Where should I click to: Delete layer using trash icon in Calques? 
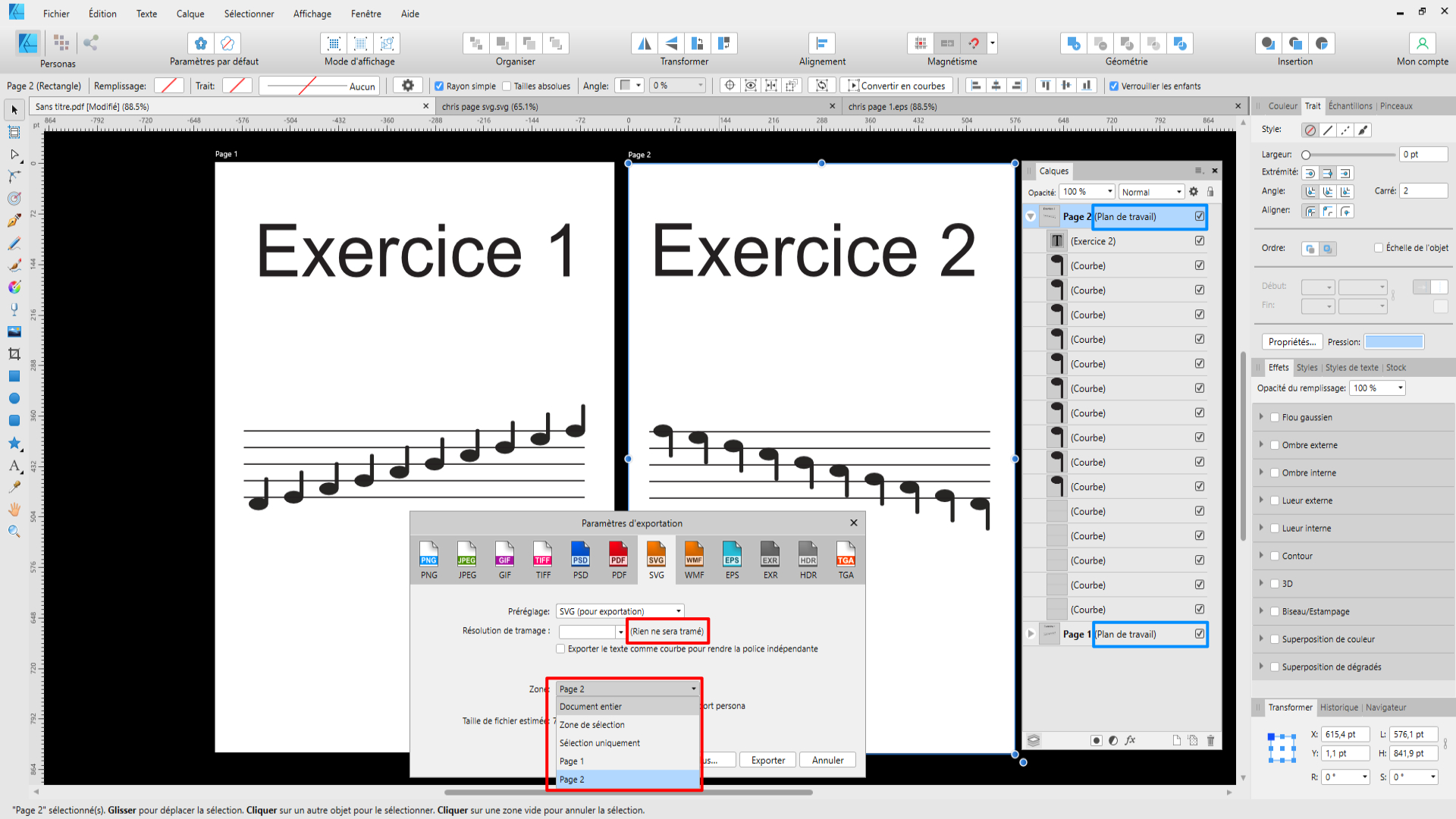[x=1210, y=740]
